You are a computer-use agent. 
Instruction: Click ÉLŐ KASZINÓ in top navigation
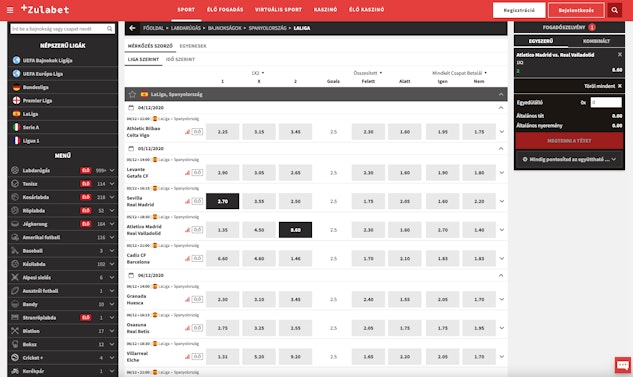pos(367,9)
